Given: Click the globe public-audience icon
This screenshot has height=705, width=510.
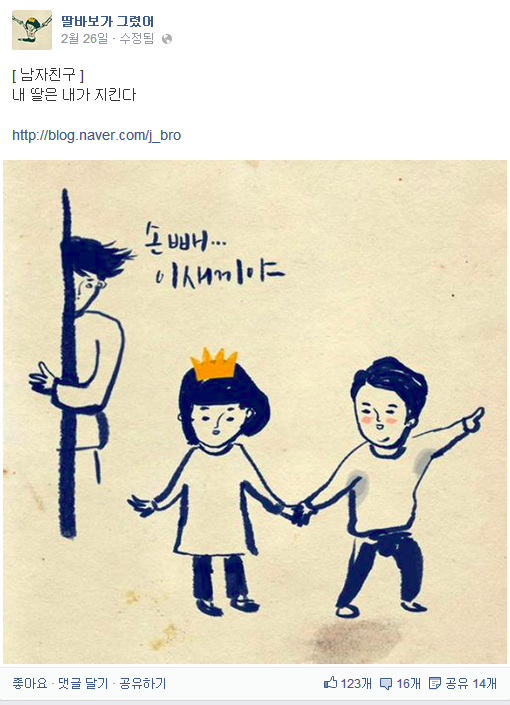Looking at the screenshot, I should (167, 39).
